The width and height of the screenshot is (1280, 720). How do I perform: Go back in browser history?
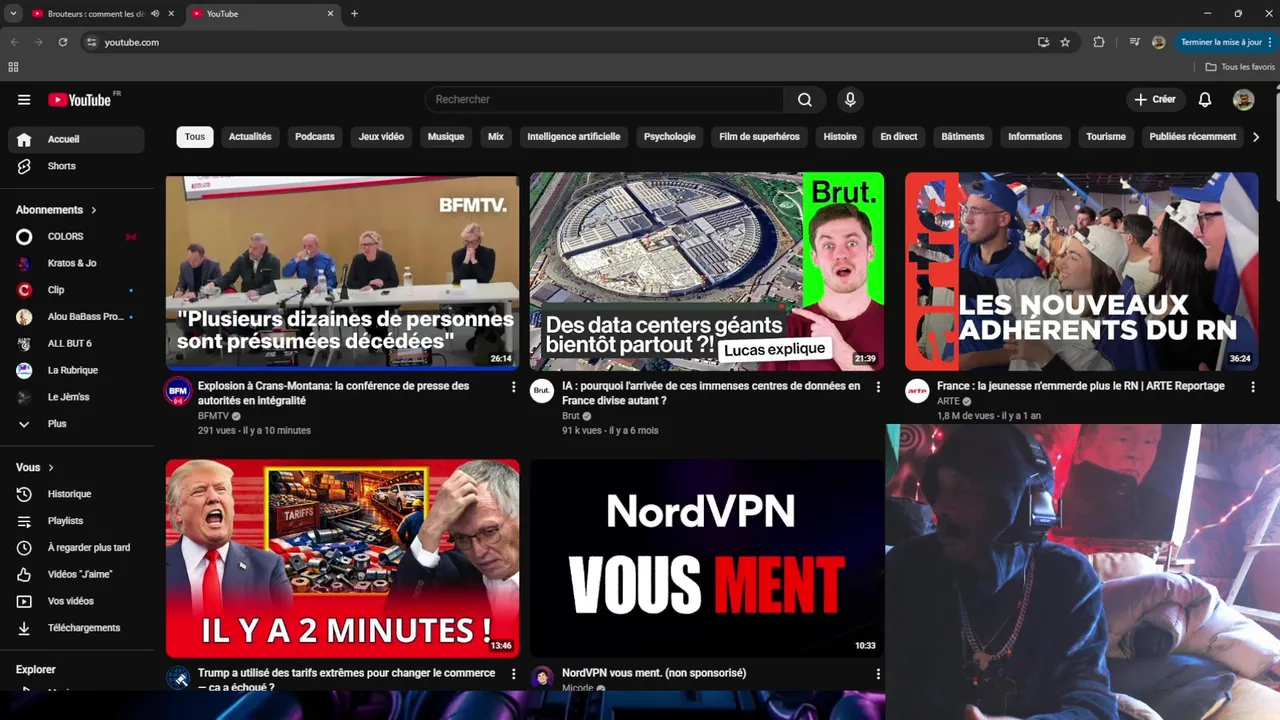click(x=14, y=42)
